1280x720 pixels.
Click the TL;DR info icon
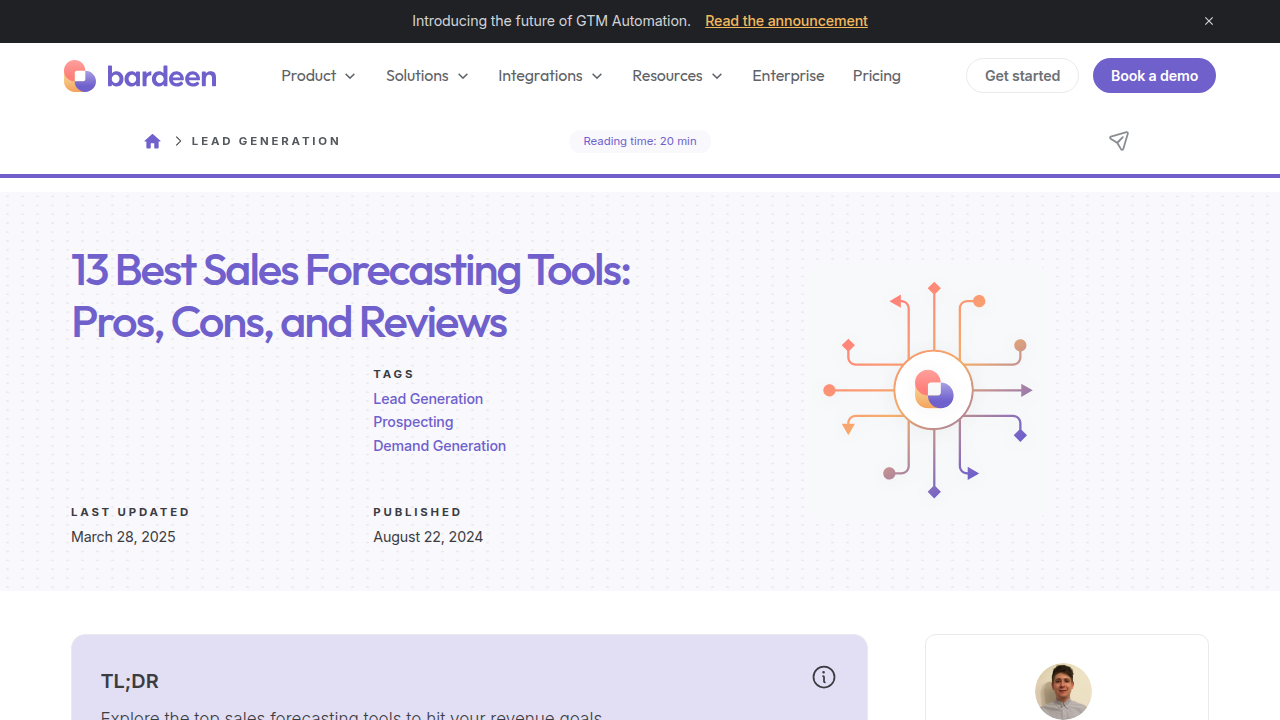click(x=823, y=677)
